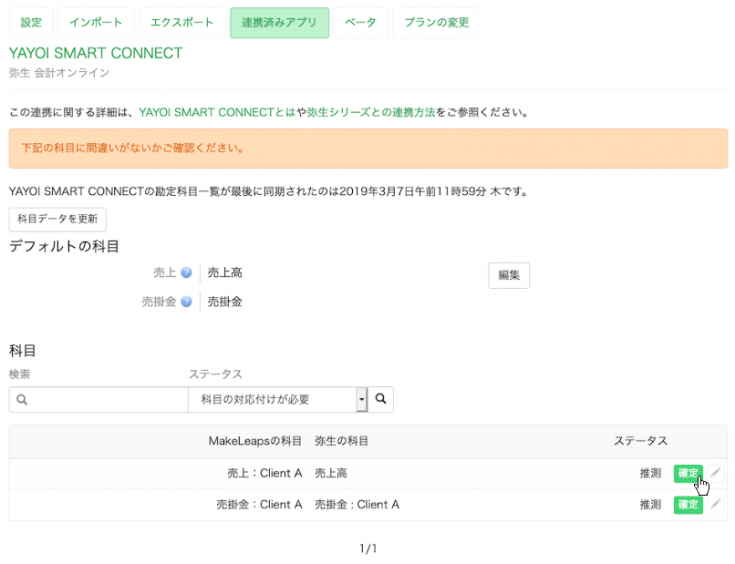Click the help icon next to 売上

coord(187,273)
